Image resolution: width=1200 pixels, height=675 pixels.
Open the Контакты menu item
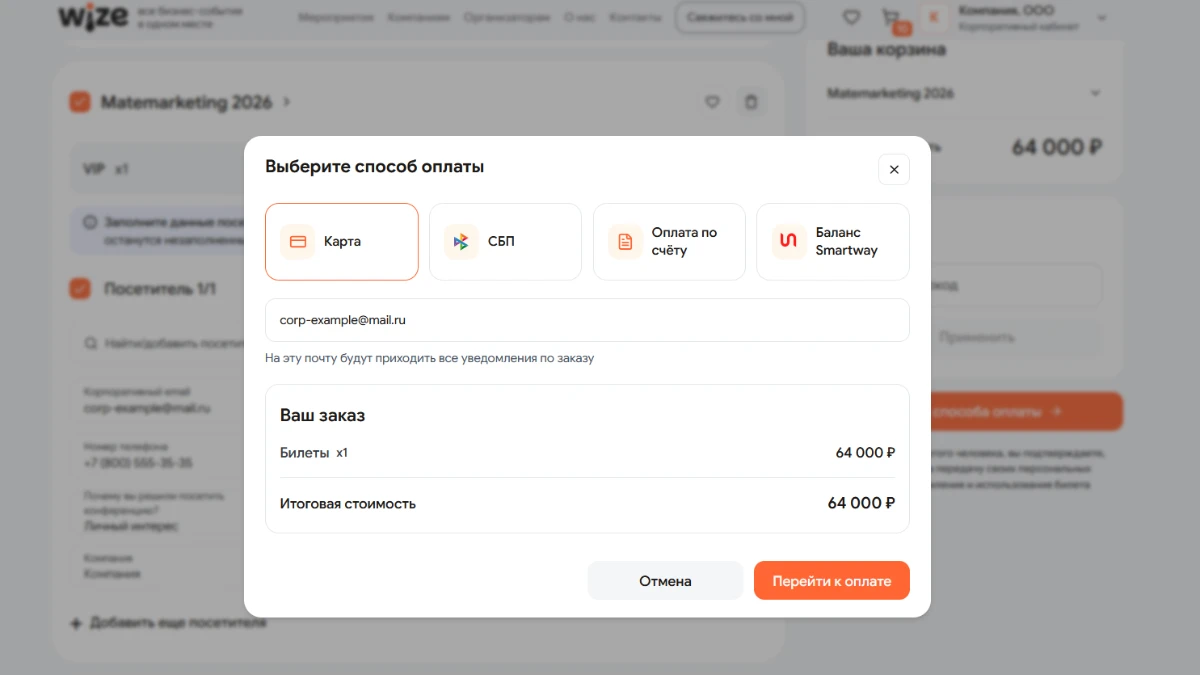click(635, 18)
